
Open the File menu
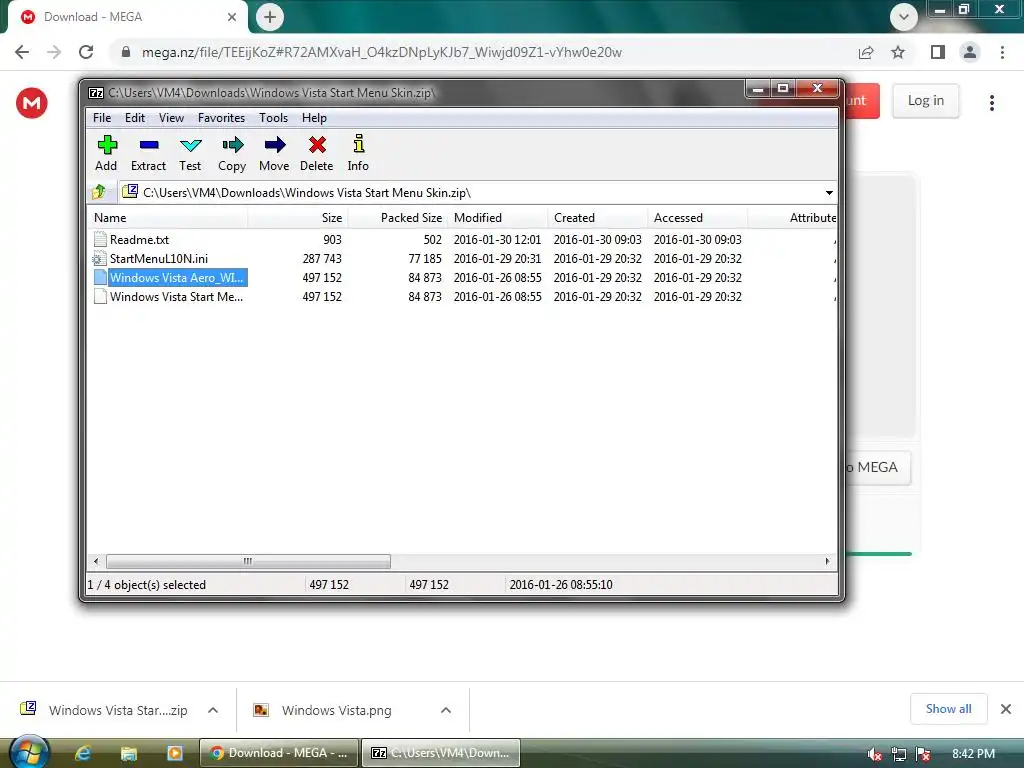click(x=102, y=118)
